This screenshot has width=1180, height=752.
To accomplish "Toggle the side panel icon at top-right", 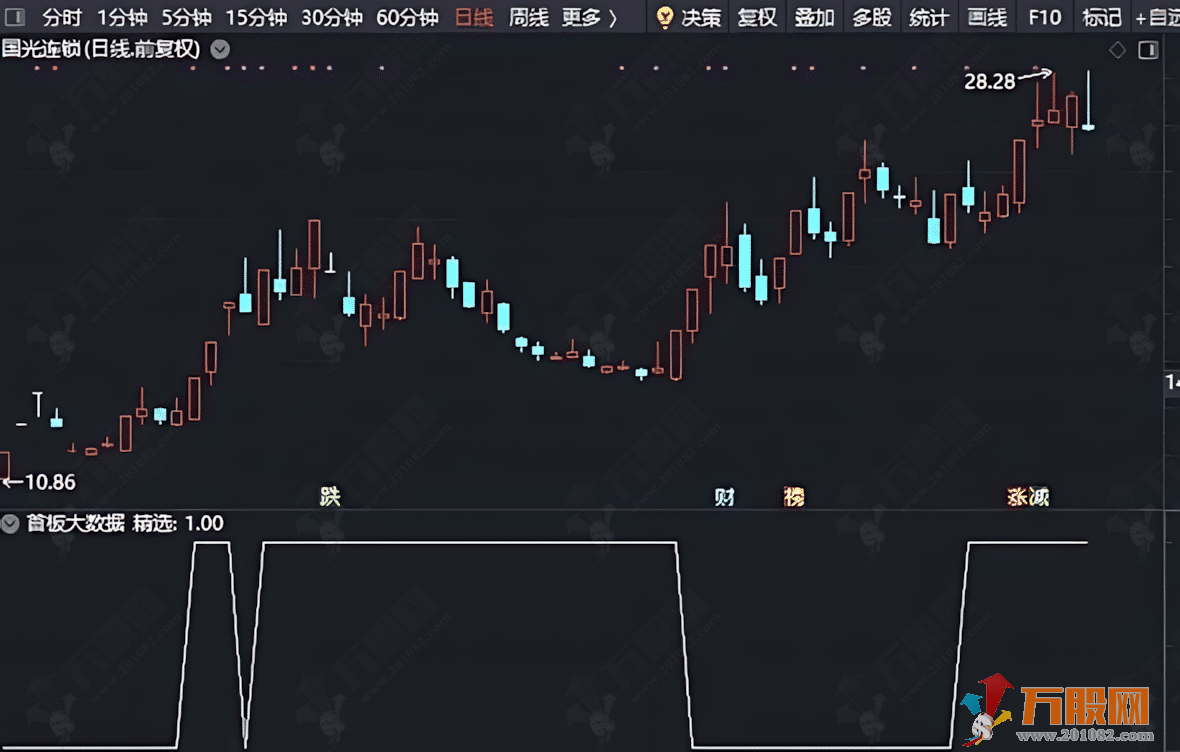I will coord(1148,50).
